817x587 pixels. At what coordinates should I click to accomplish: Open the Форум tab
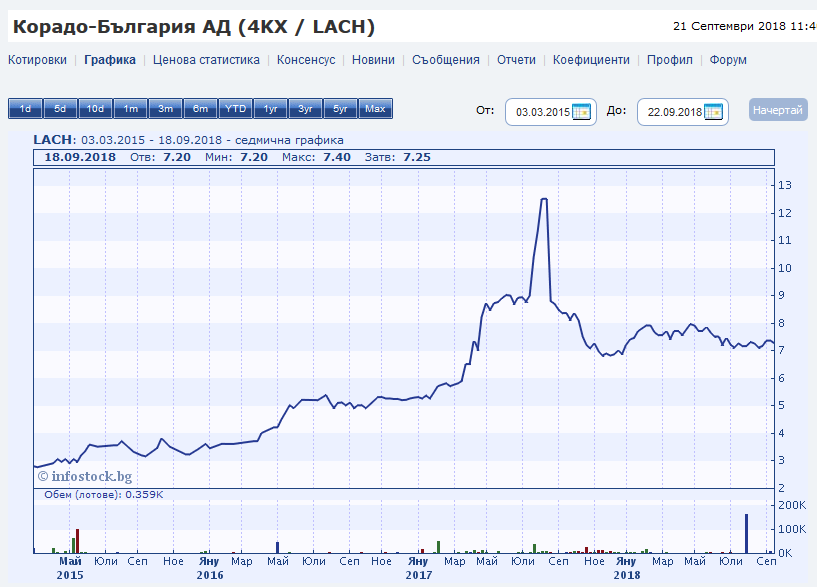[x=728, y=60]
